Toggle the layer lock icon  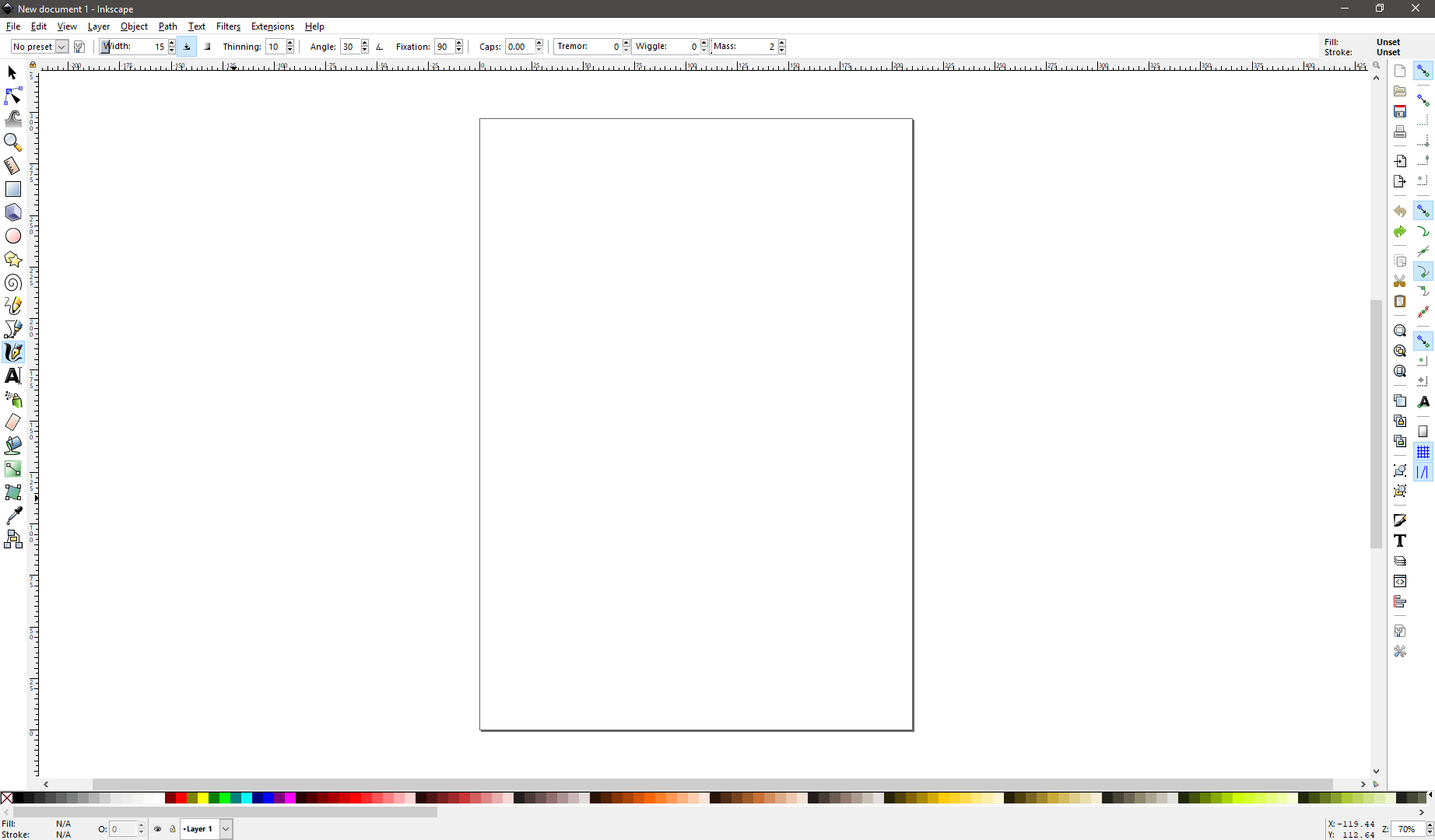[173, 829]
